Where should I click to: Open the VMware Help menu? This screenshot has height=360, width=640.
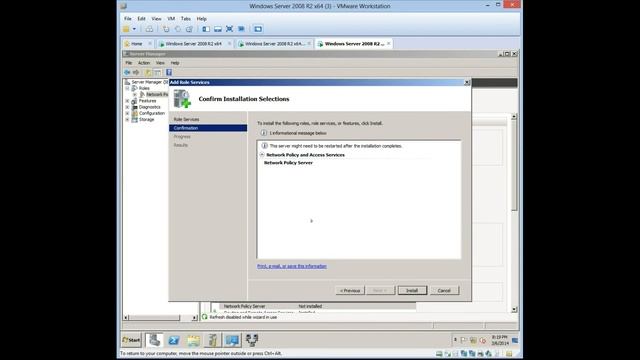tap(202, 19)
